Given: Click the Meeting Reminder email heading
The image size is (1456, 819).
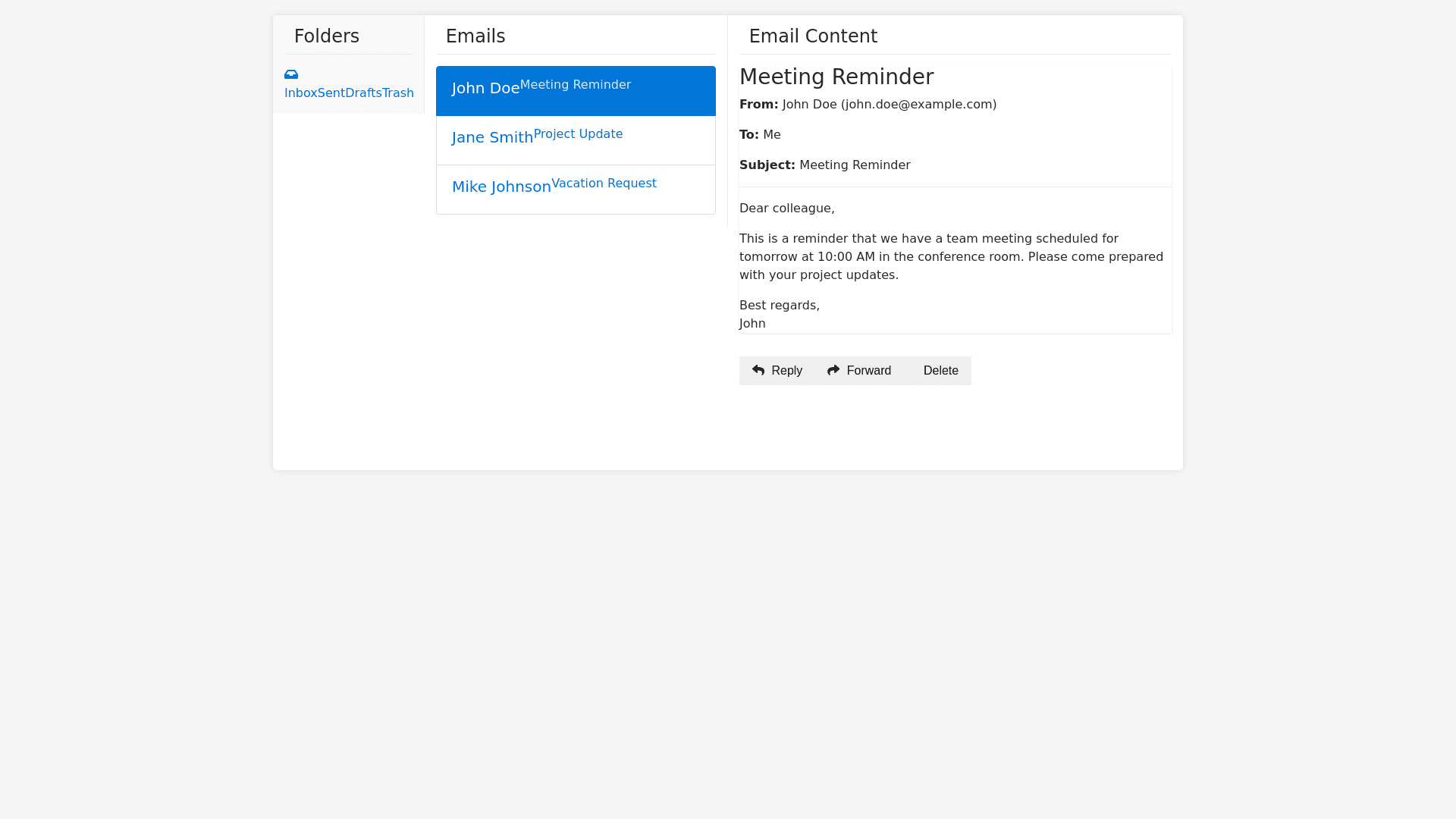Looking at the screenshot, I should (x=836, y=77).
